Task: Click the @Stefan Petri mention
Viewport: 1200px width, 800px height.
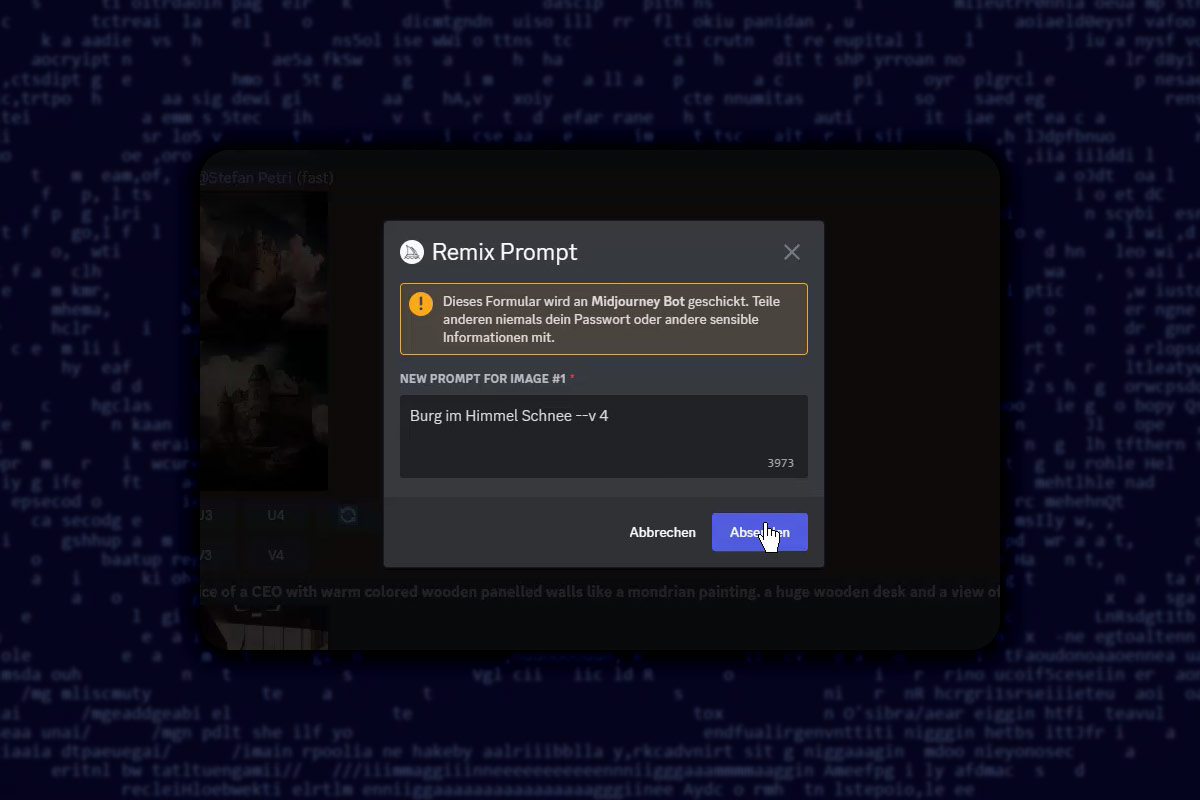Action: pyautogui.click(x=246, y=178)
